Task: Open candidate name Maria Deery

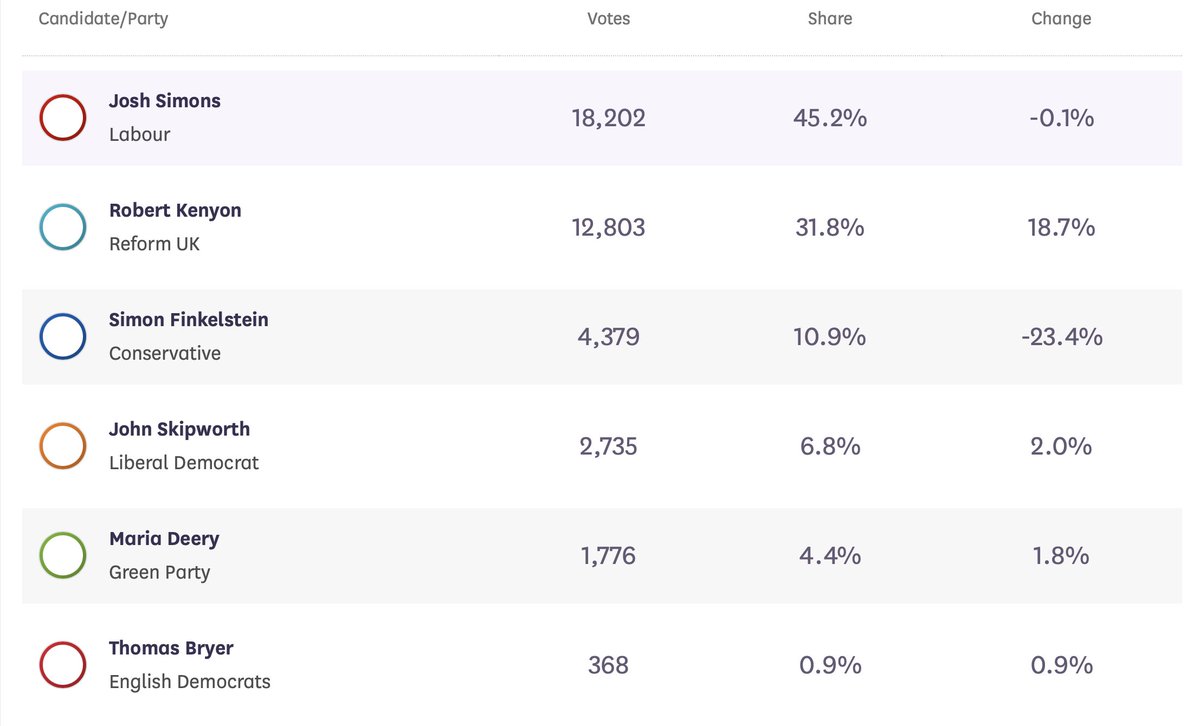Action: [164, 539]
